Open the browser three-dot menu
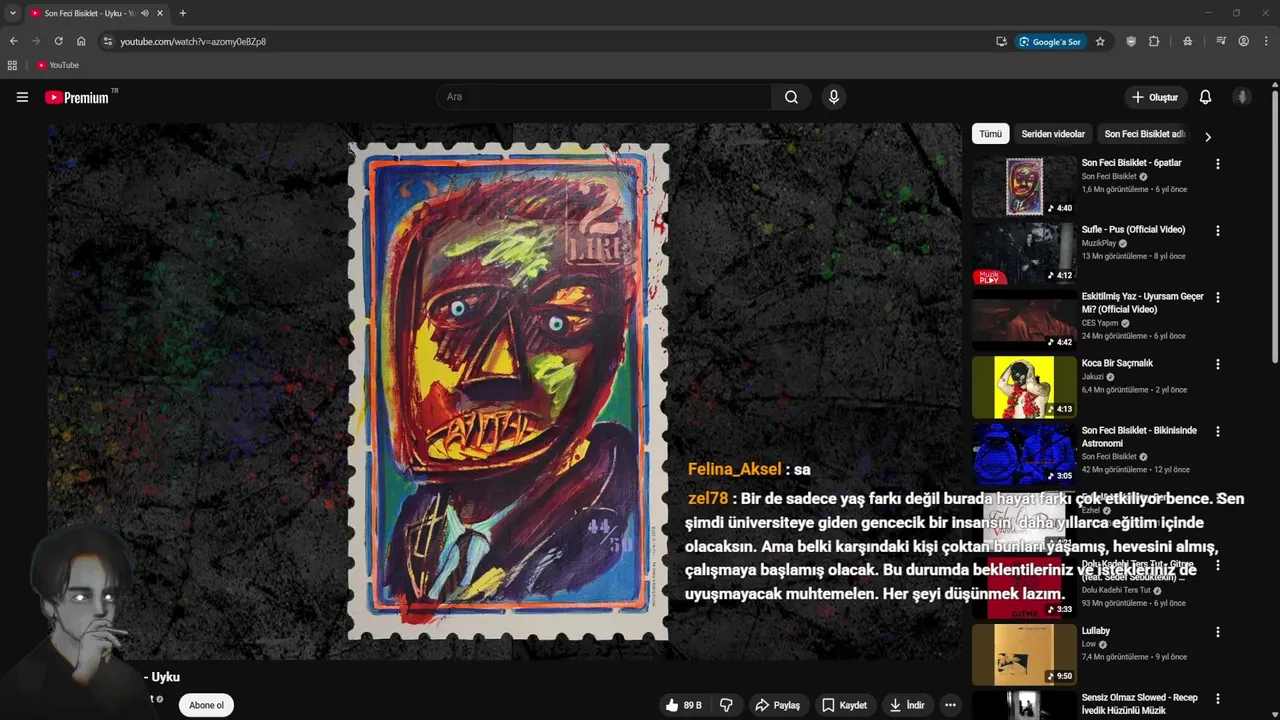 pos(1267,41)
